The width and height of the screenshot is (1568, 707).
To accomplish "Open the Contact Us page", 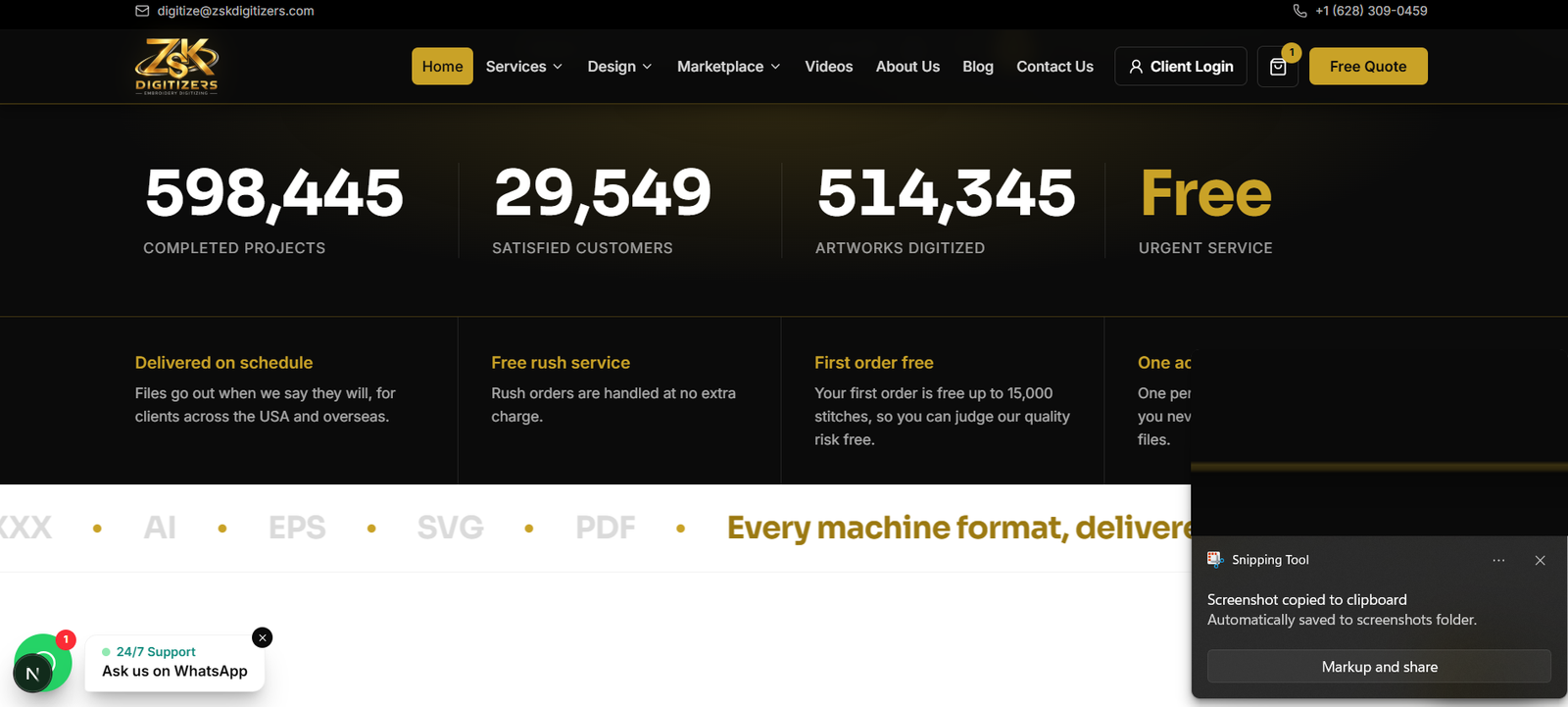I will point(1054,67).
